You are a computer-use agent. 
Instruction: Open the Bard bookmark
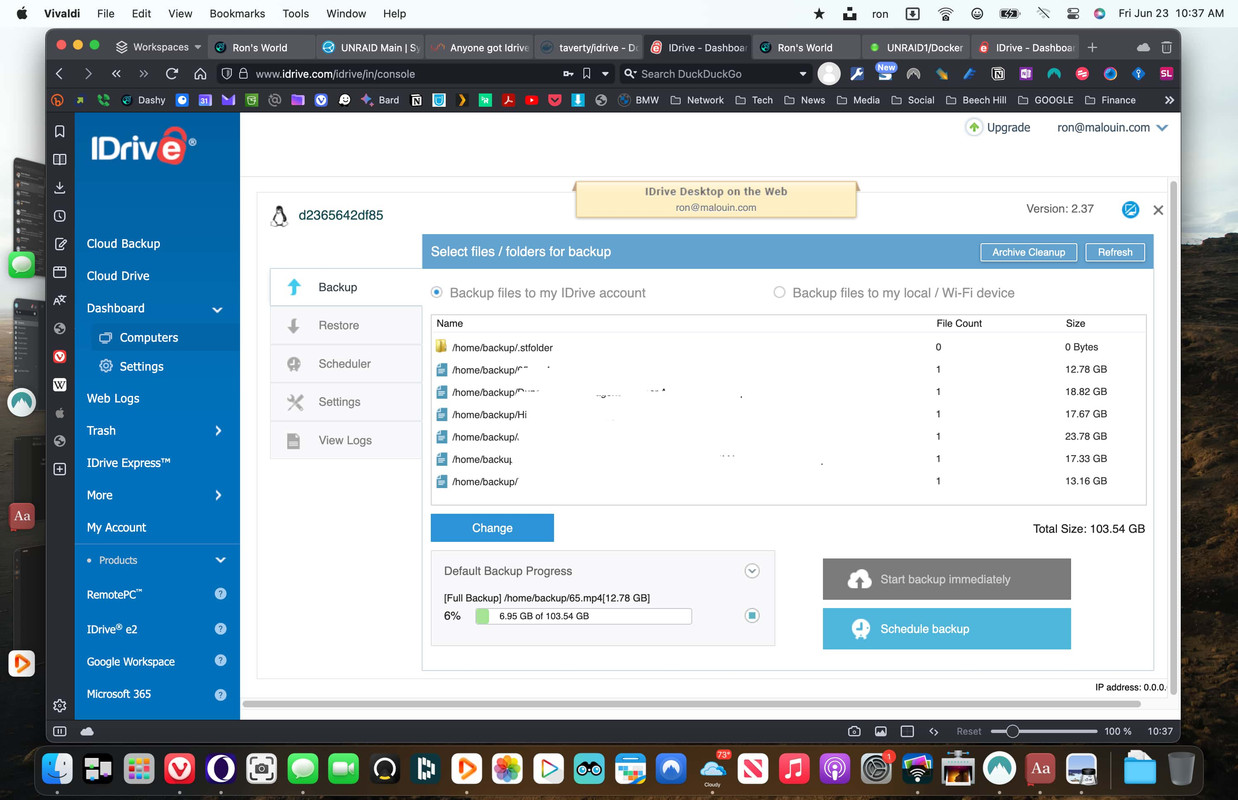(380, 100)
